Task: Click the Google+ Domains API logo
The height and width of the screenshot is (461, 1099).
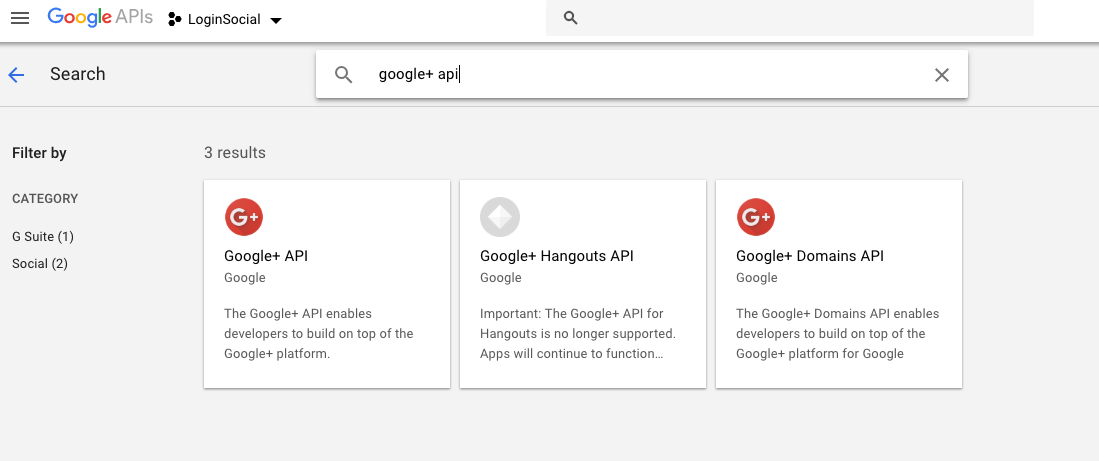Action: [756, 216]
